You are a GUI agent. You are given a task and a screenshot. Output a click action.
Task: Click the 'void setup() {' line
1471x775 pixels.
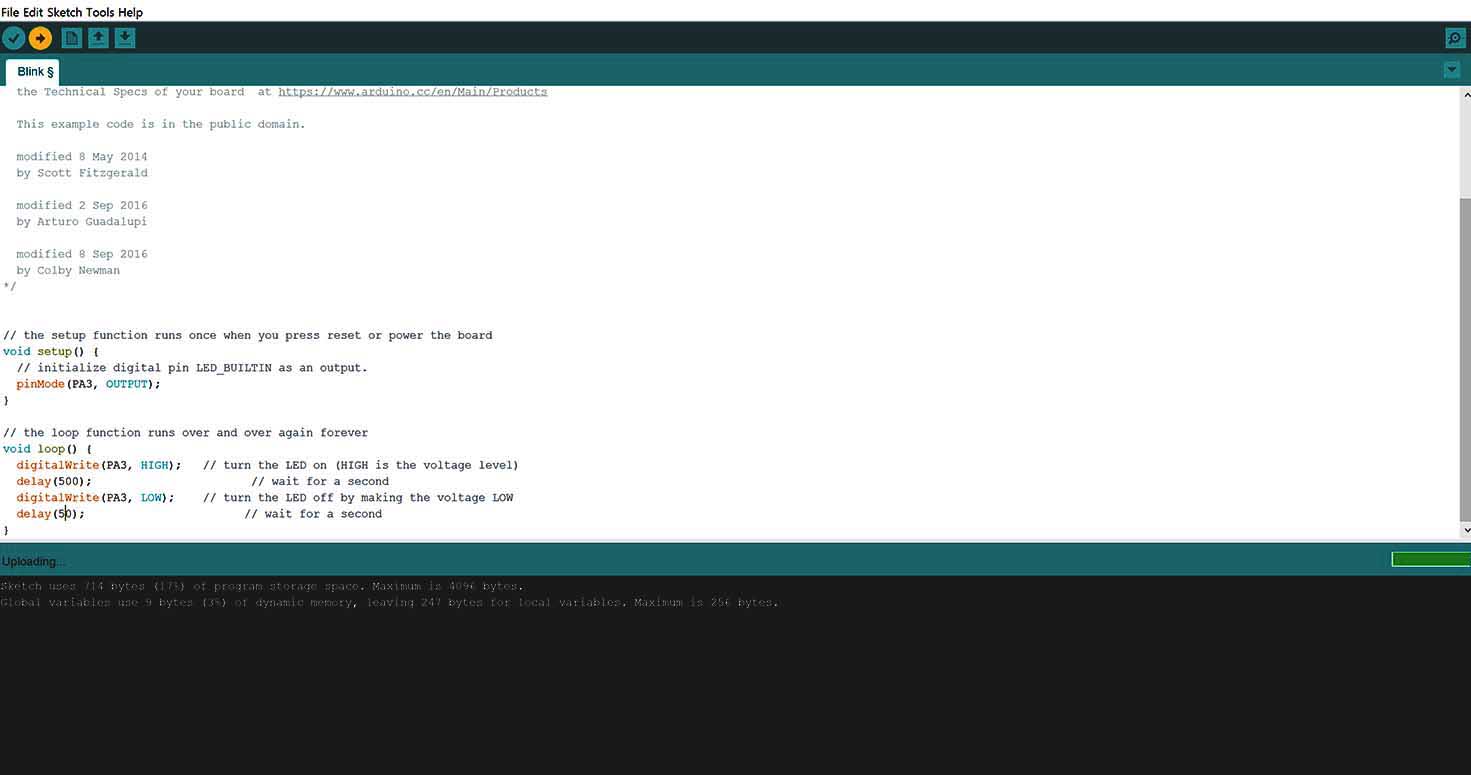pos(51,352)
